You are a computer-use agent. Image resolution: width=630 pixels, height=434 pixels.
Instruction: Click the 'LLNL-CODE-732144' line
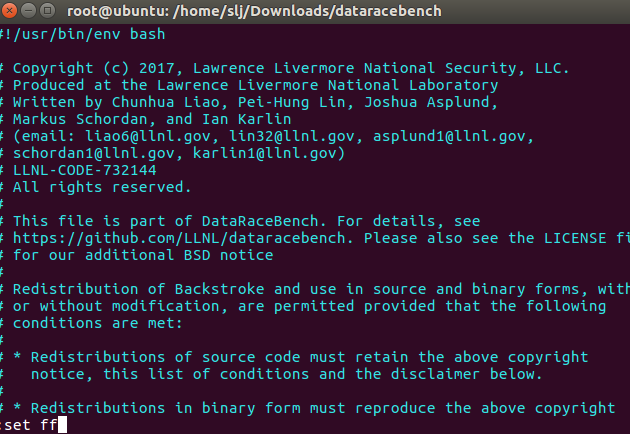click(x=78, y=170)
